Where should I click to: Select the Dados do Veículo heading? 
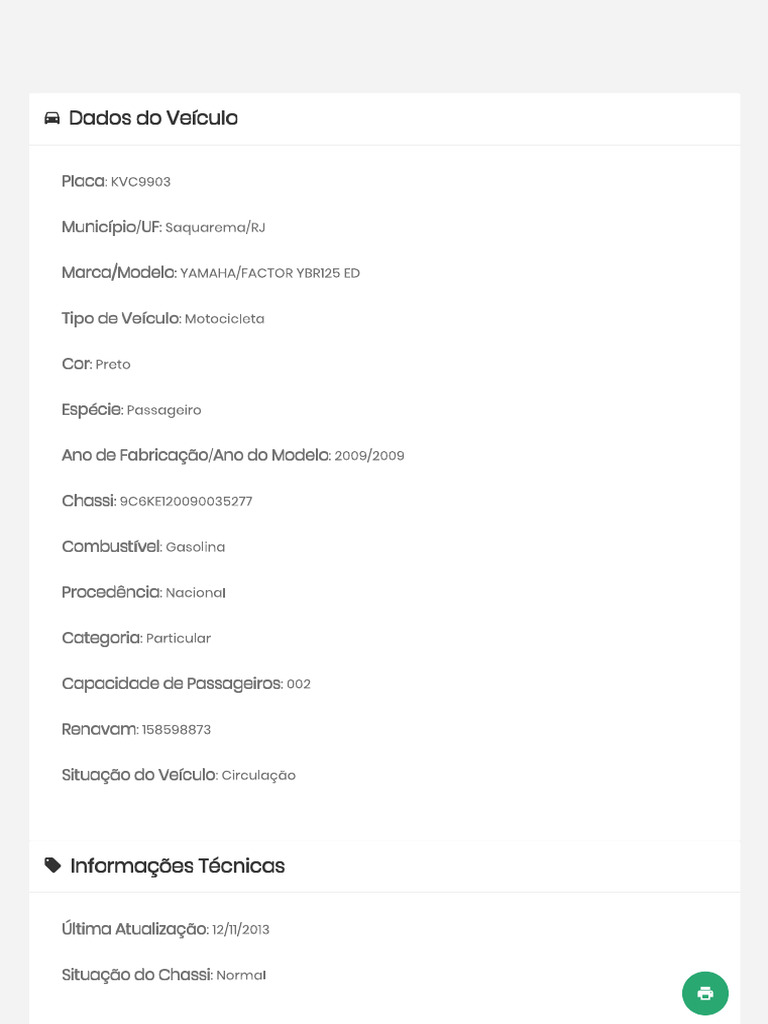[x=153, y=118]
